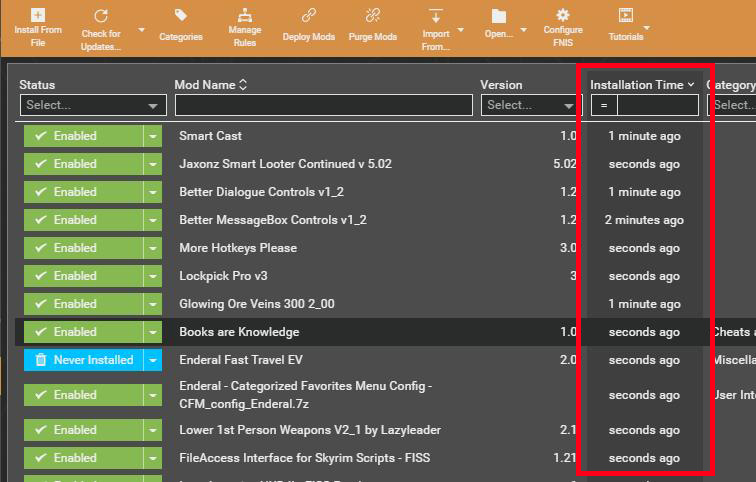Open the Tutorials video icon

pyautogui.click(x=625, y=15)
